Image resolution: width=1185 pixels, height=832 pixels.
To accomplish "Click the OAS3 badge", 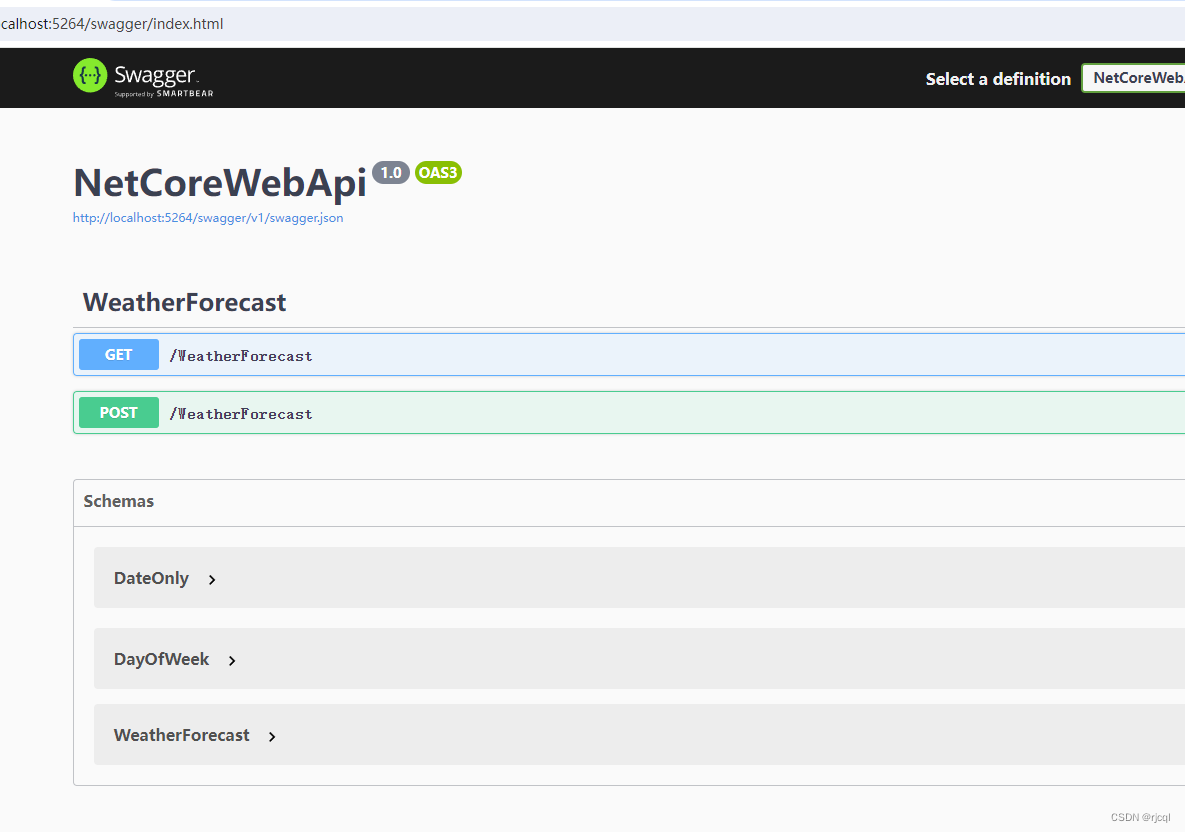I will [x=438, y=172].
